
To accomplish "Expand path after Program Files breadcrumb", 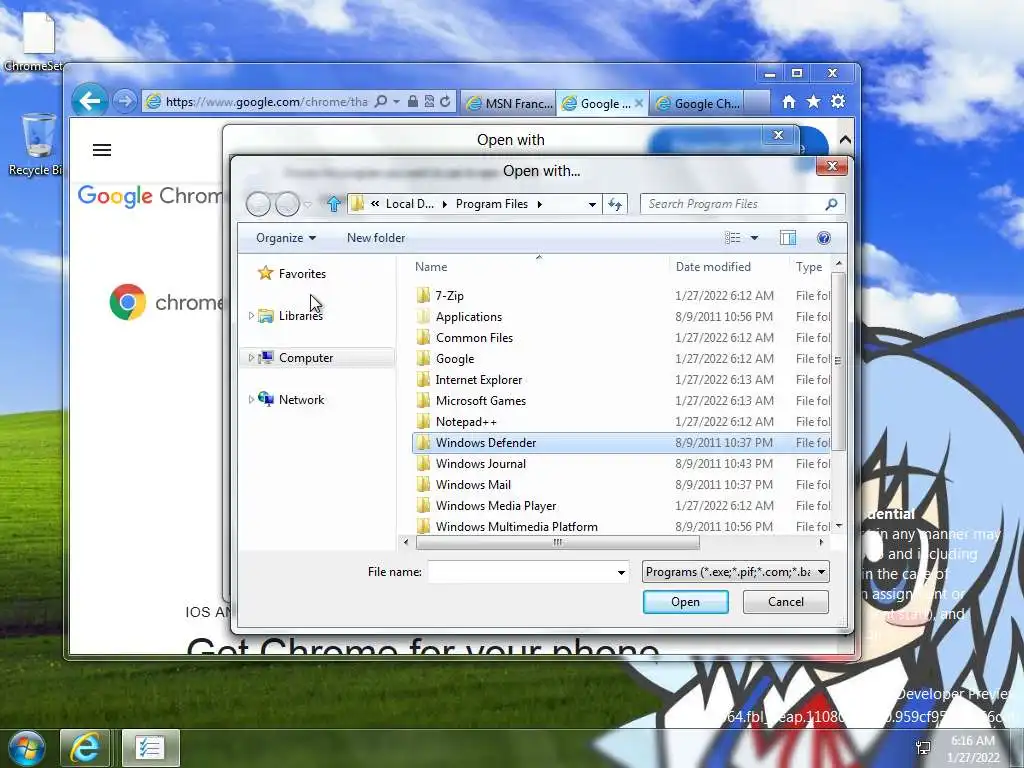I will pyautogui.click(x=539, y=204).
